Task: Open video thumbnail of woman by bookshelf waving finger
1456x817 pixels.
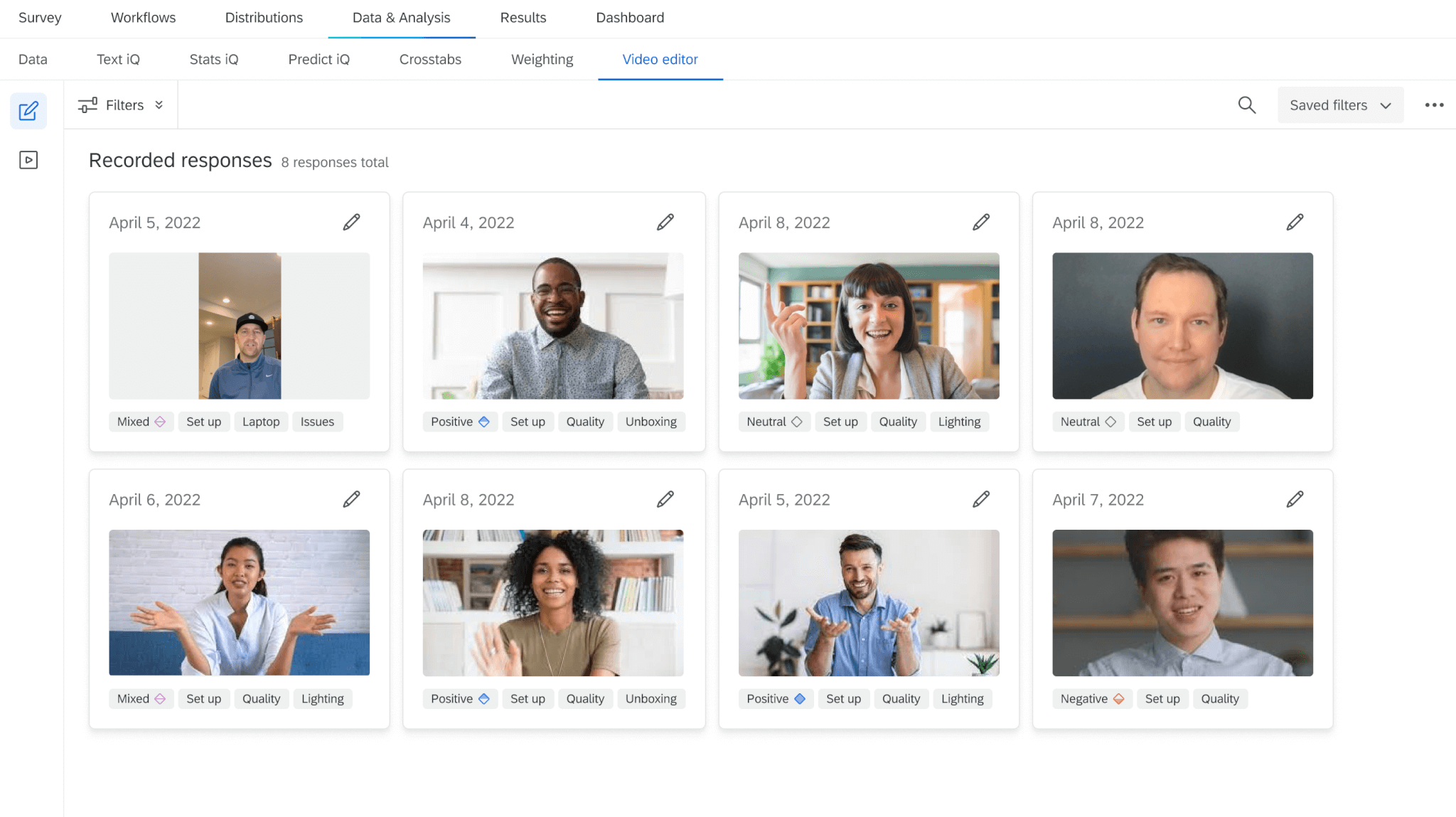Action: [x=869, y=326]
